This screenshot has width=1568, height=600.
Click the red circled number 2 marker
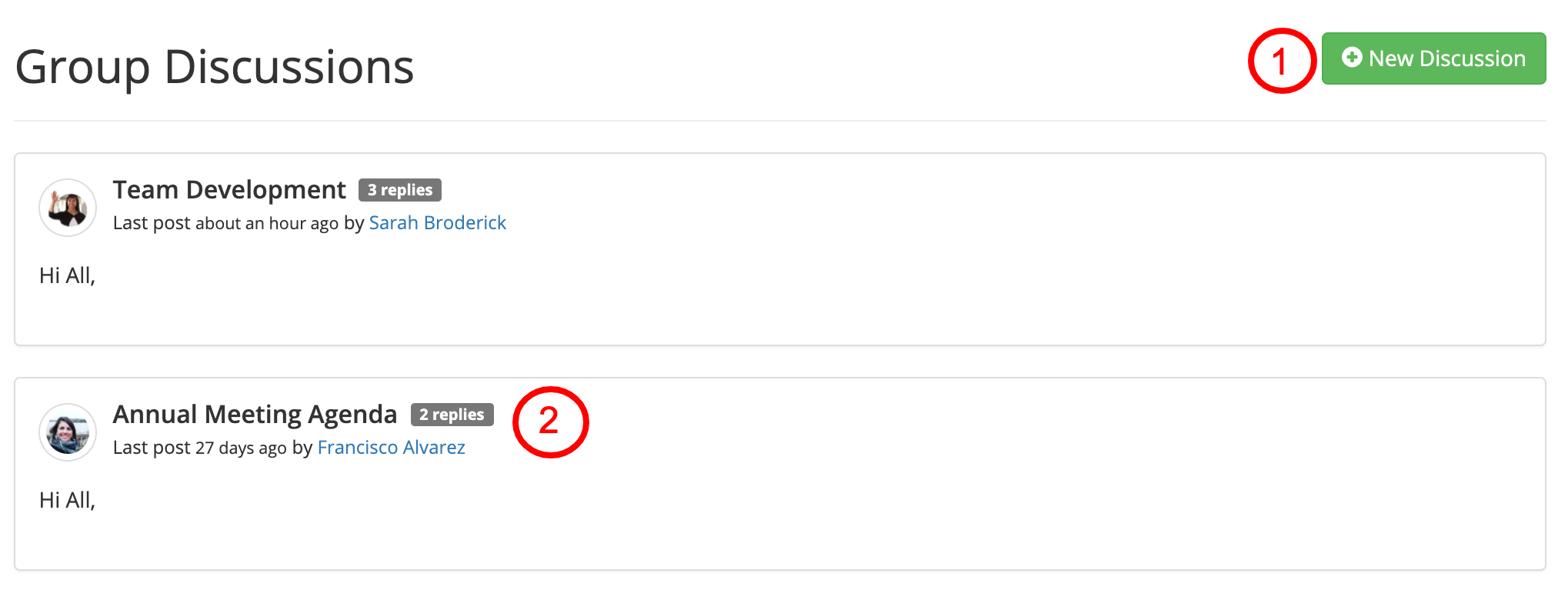pyautogui.click(x=550, y=422)
